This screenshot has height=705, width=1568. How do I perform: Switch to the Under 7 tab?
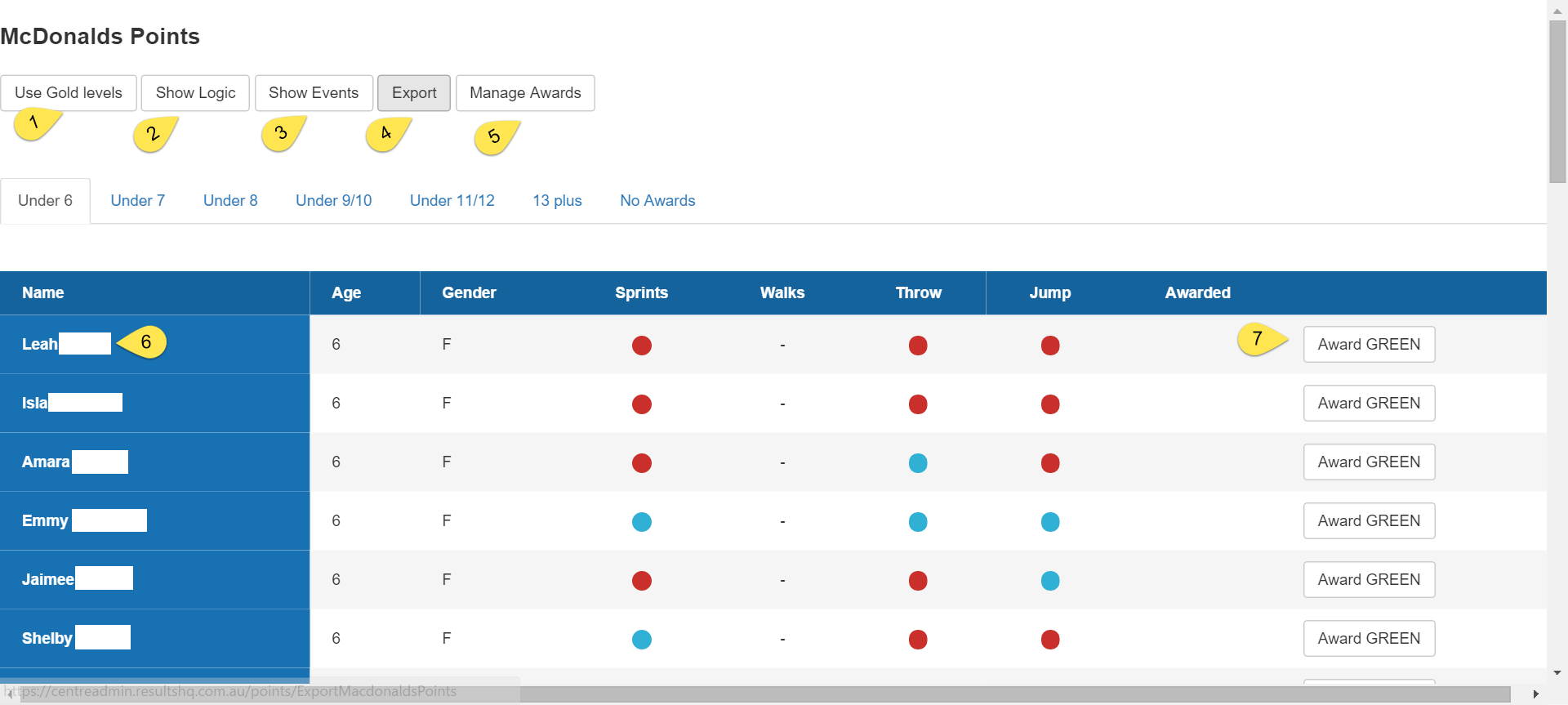click(138, 201)
